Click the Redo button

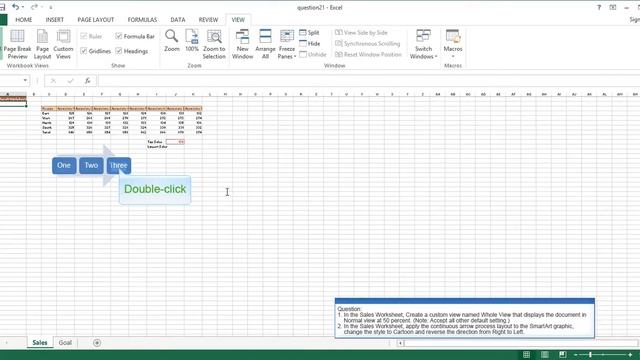(x=34, y=7)
